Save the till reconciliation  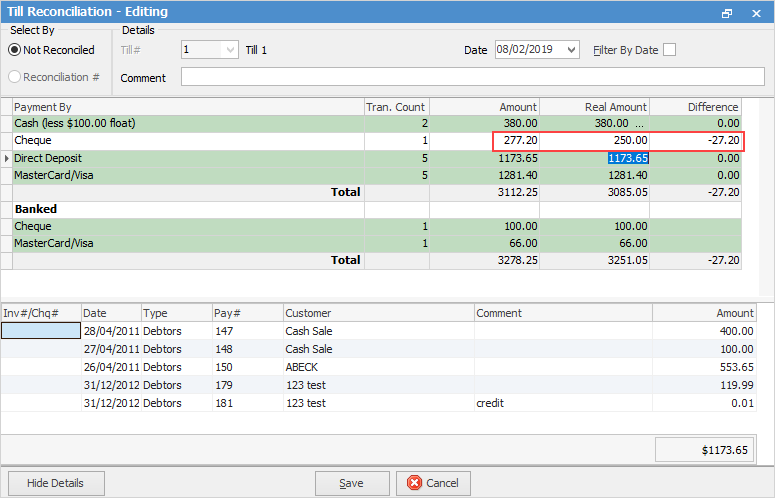coord(351,483)
